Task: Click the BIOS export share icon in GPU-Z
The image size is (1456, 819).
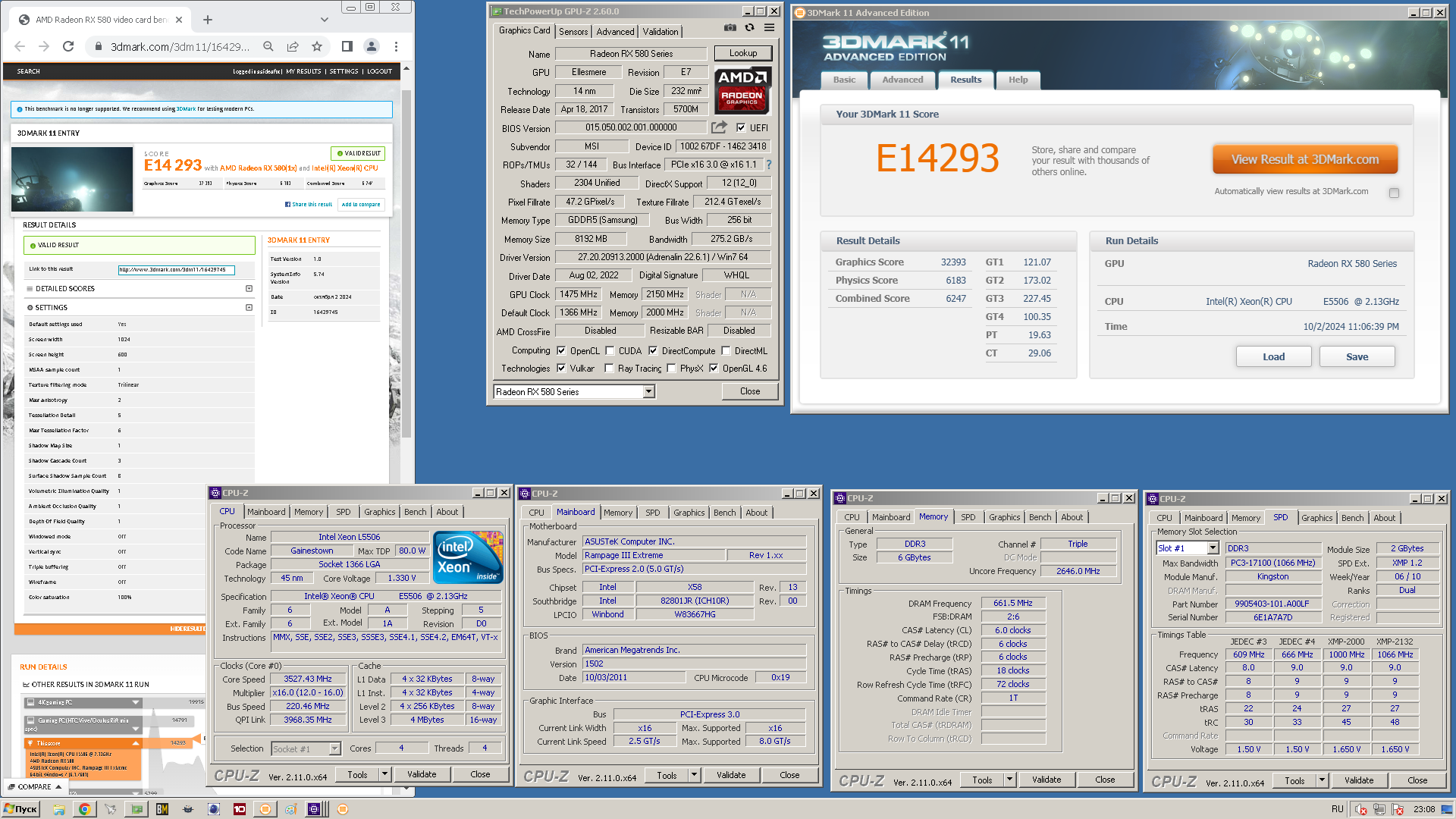Action: pos(719,127)
